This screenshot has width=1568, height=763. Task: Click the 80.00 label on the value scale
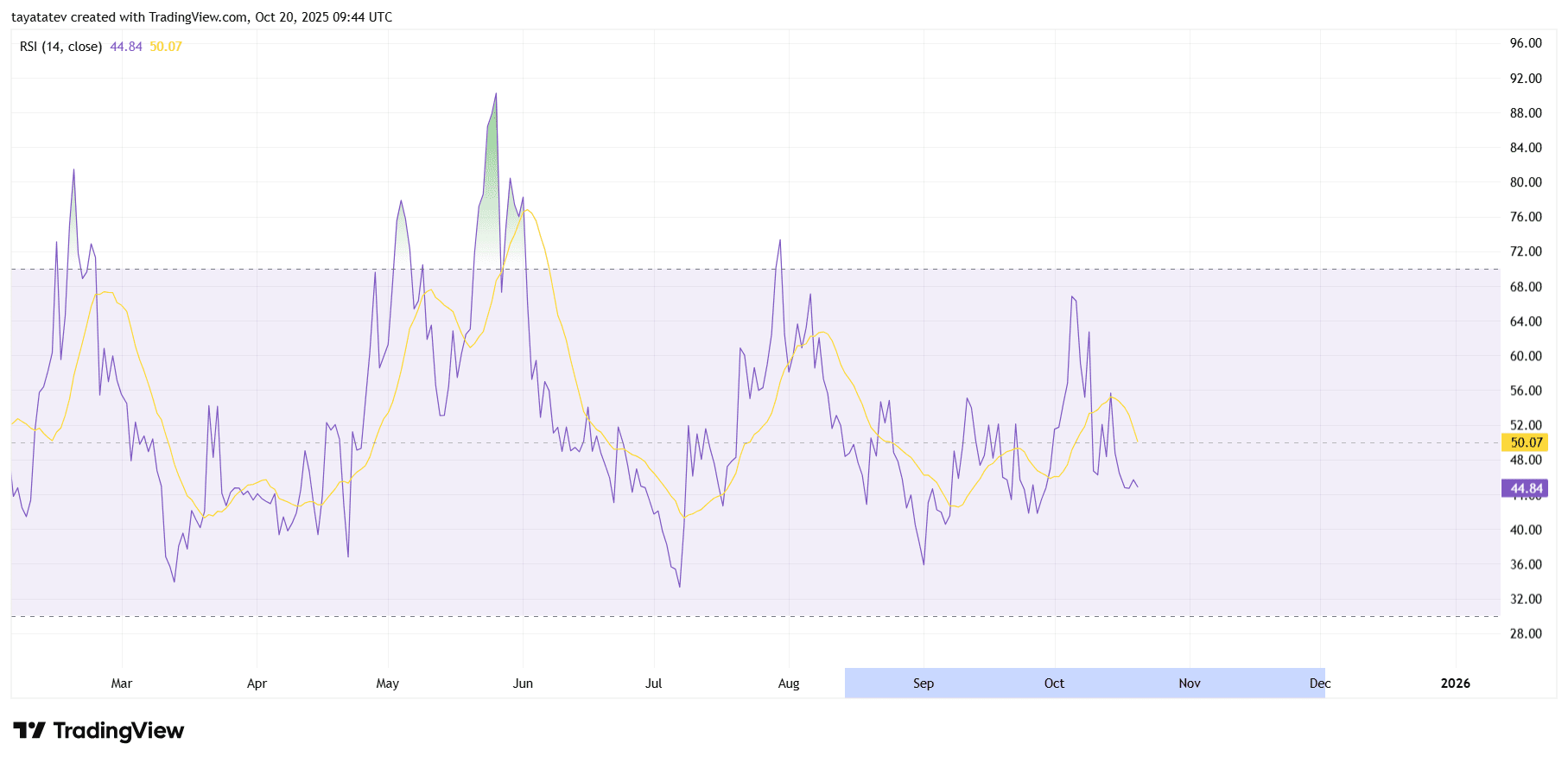[x=1525, y=182]
